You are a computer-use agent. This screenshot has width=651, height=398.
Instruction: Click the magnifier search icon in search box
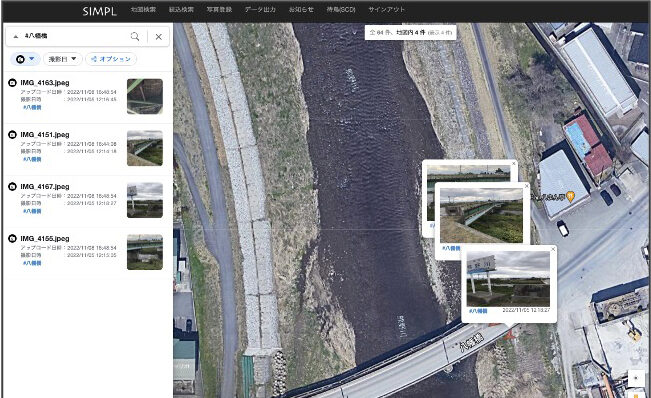[x=135, y=37]
